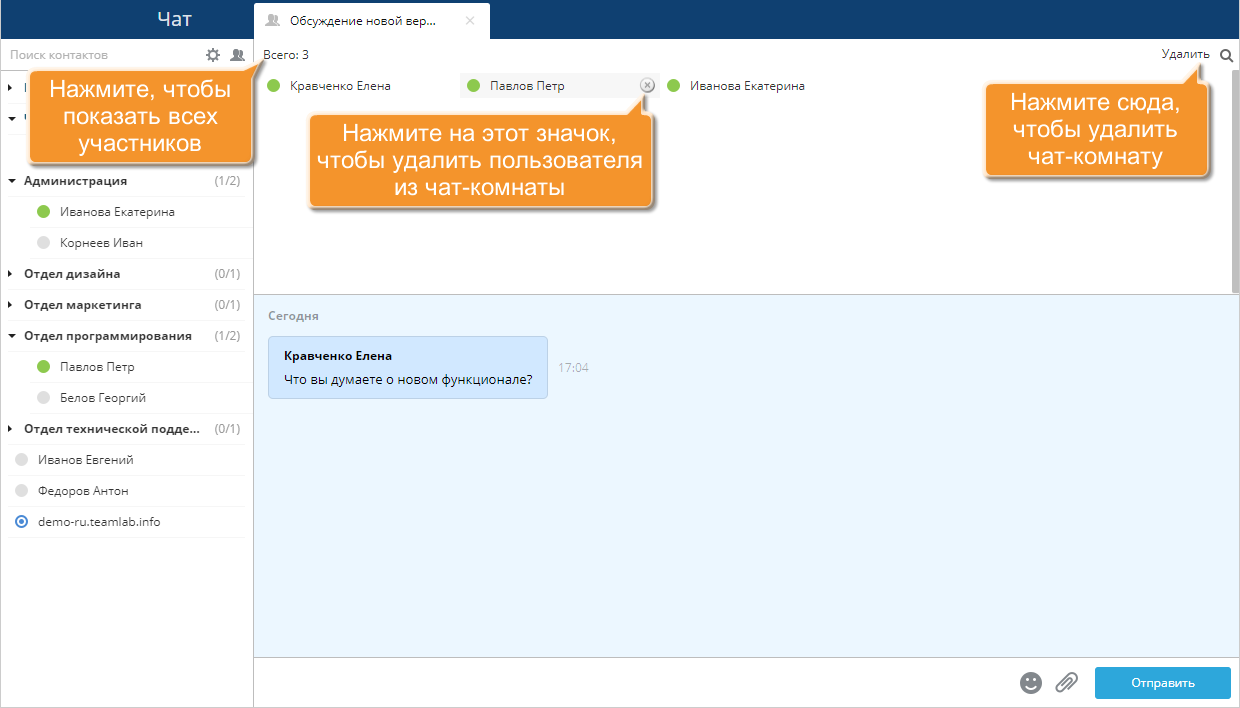
Task: Collapse the Администрация group
Action: point(12,181)
